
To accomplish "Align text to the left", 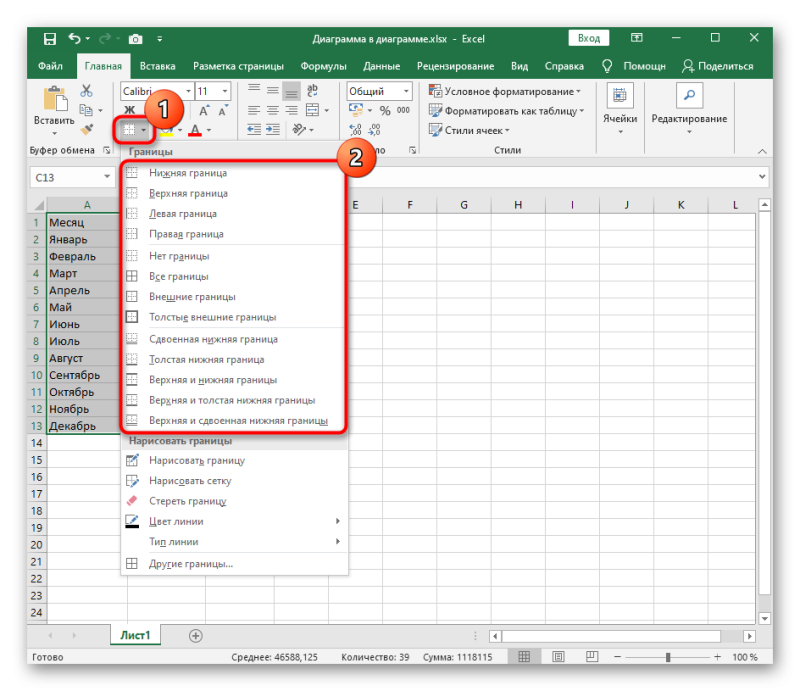I will click(x=254, y=110).
